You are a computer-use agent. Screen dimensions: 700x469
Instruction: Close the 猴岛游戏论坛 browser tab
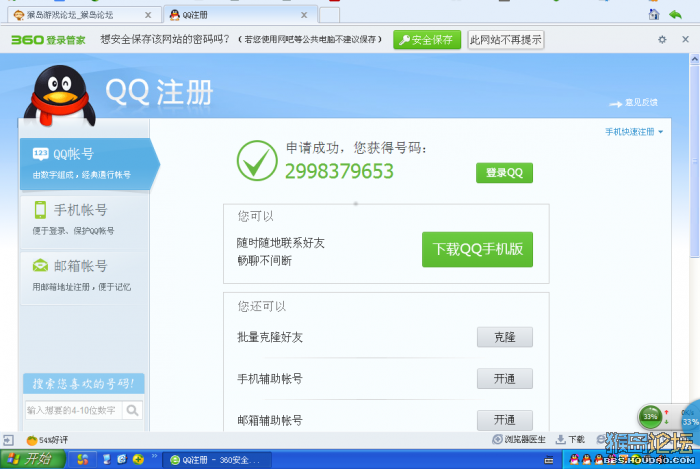pos(148,15)
